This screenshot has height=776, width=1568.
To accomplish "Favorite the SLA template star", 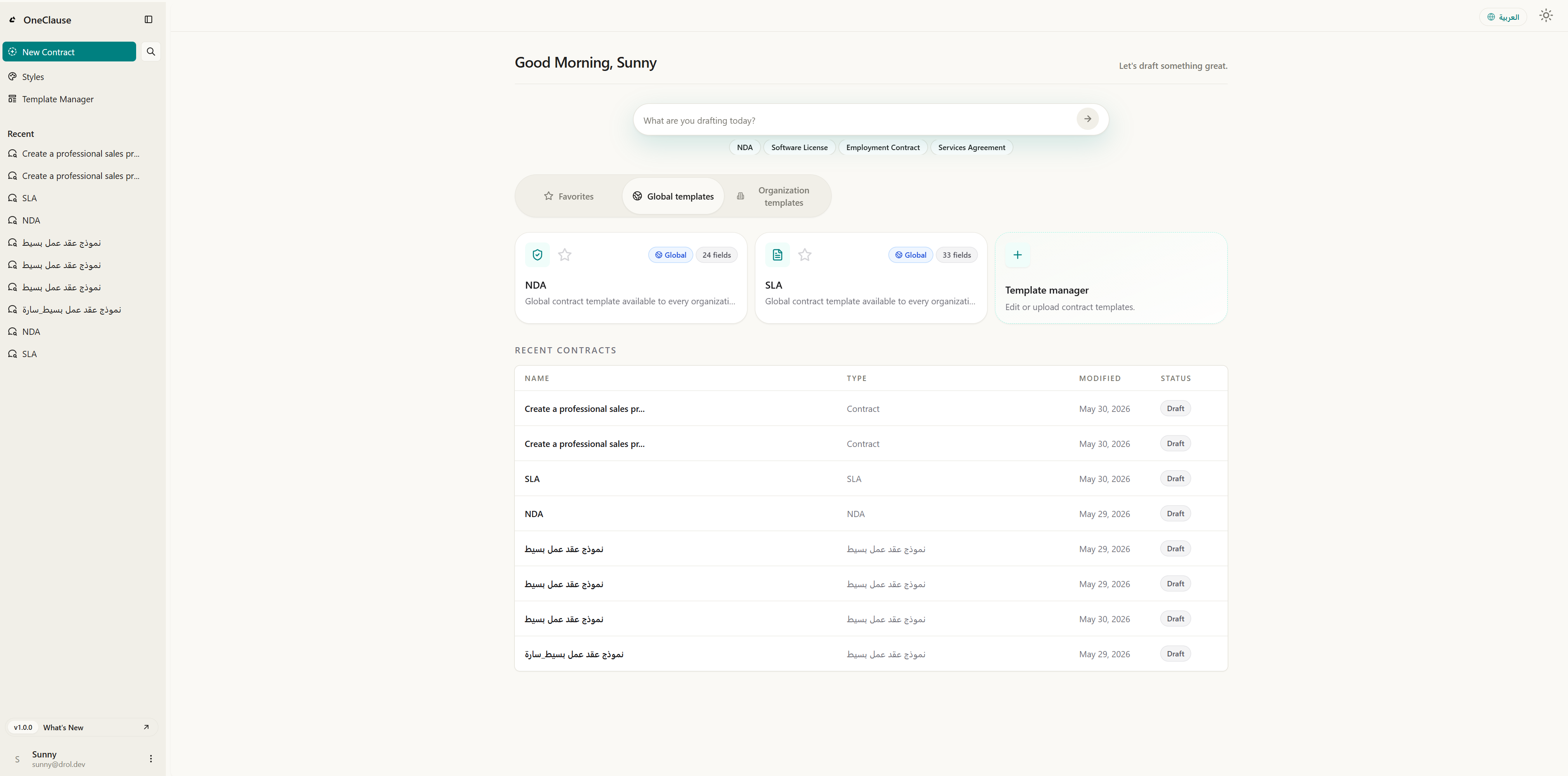I will [x=805, y=255].
